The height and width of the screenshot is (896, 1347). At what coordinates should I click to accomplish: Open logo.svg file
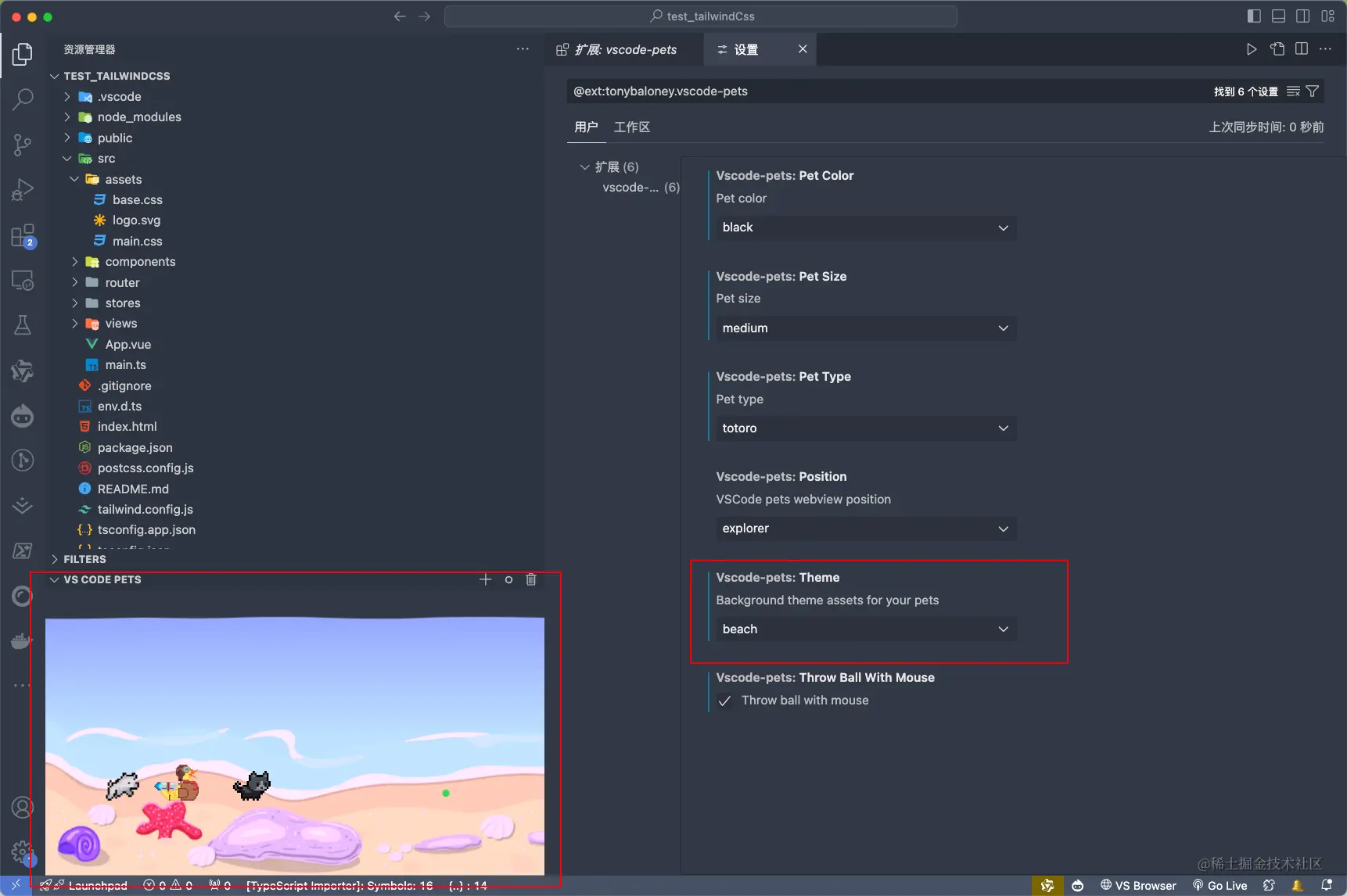coord(137,220)
